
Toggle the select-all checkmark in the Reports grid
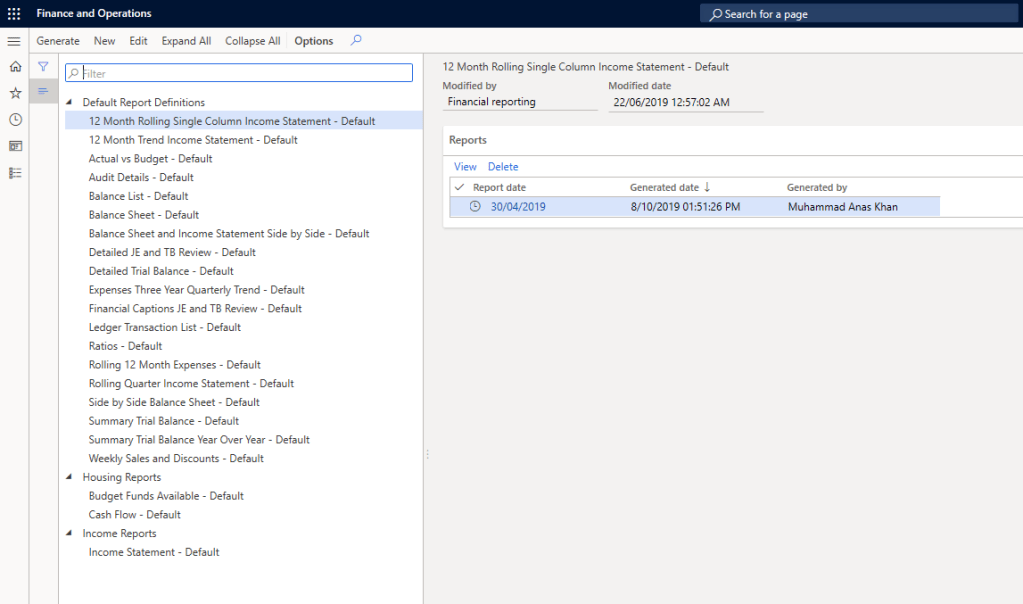click(x=459, y=187)
